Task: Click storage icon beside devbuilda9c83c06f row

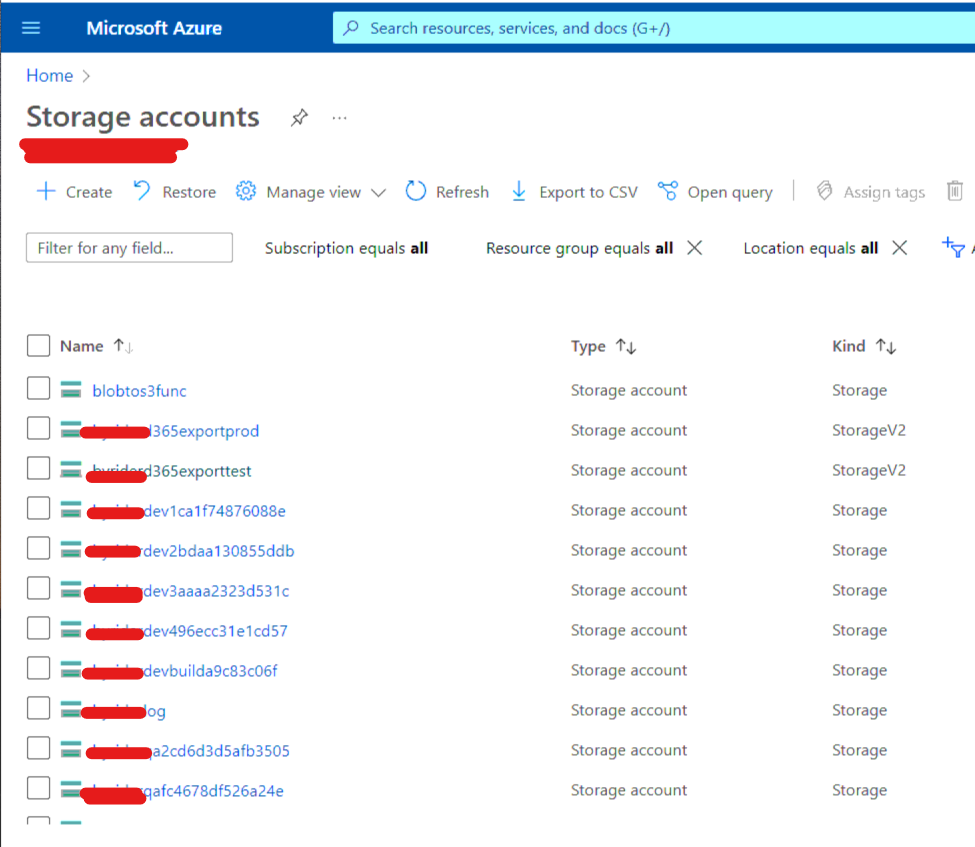Action: [71, 670]
